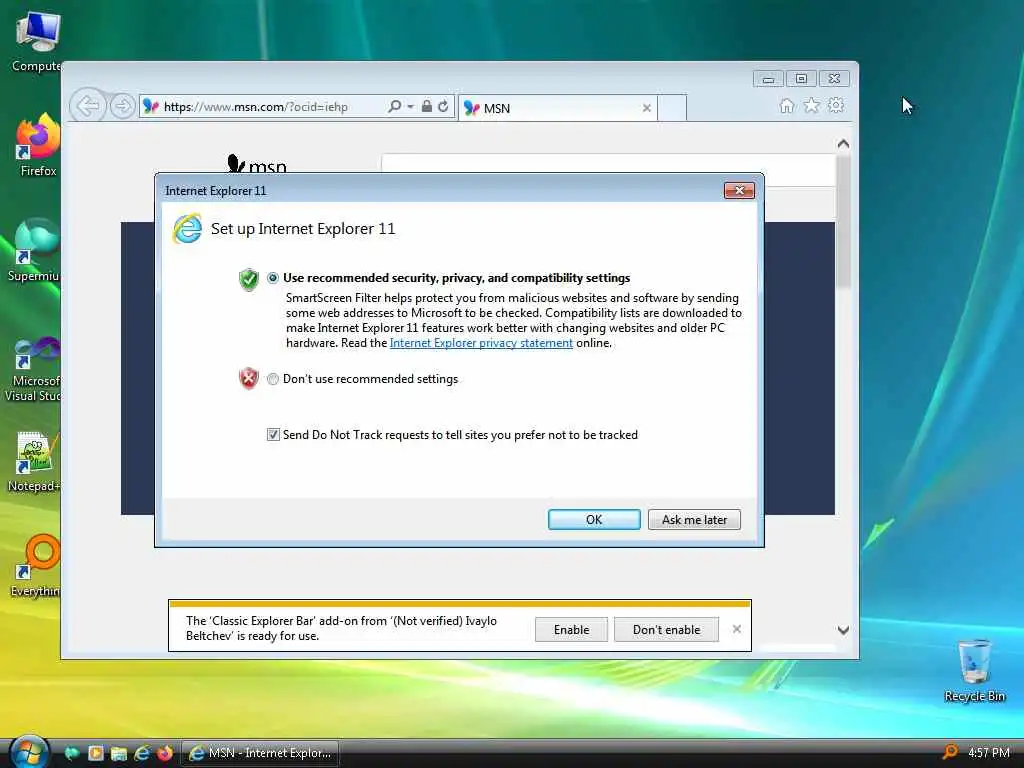Open Favorites star icon
1024x768 pixels.
pos(811,106)
